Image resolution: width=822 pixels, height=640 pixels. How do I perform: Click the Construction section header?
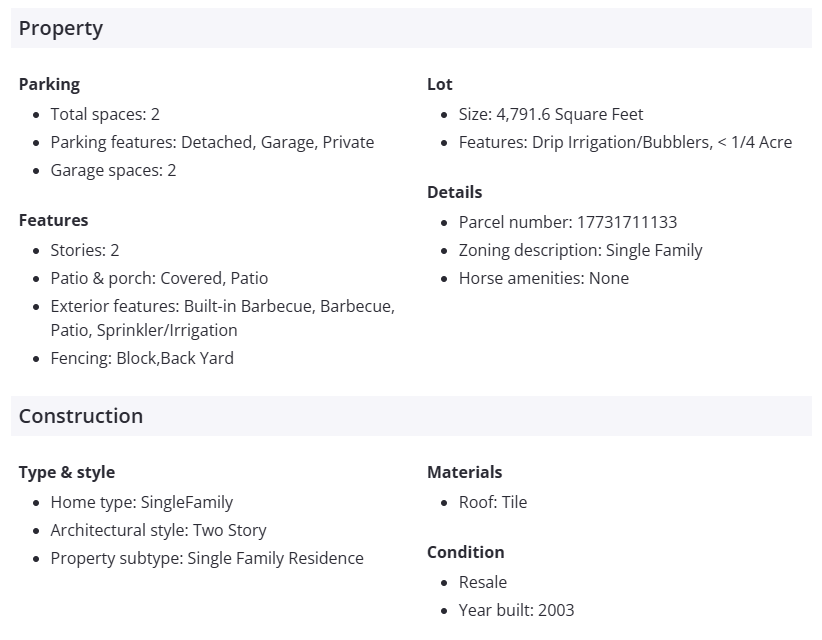81,416
